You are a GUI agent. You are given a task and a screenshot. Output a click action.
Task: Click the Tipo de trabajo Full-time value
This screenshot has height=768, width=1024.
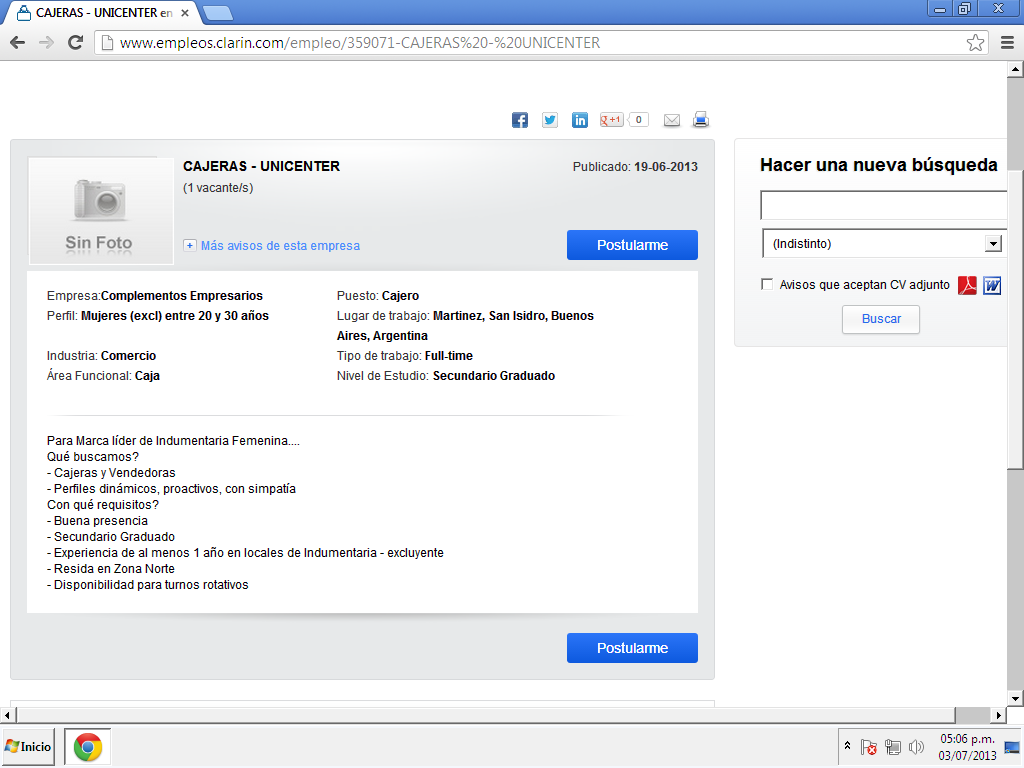449,356
